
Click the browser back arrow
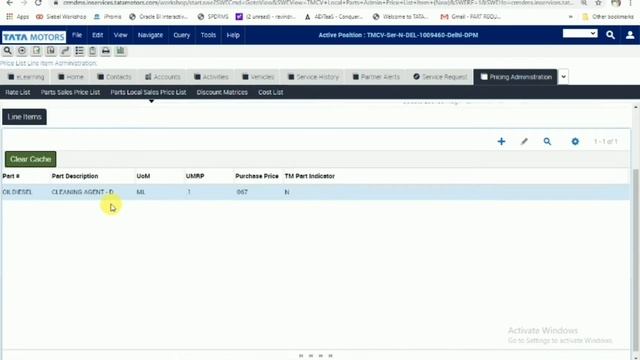click(x=9, y=3)
